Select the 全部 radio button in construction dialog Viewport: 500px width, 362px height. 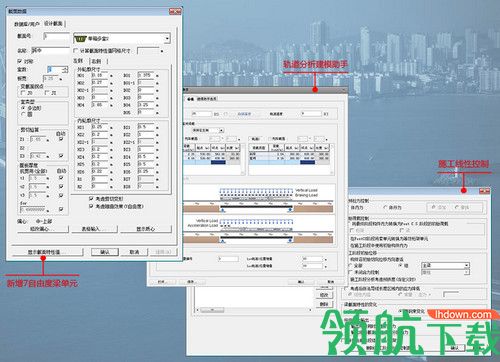350,266
